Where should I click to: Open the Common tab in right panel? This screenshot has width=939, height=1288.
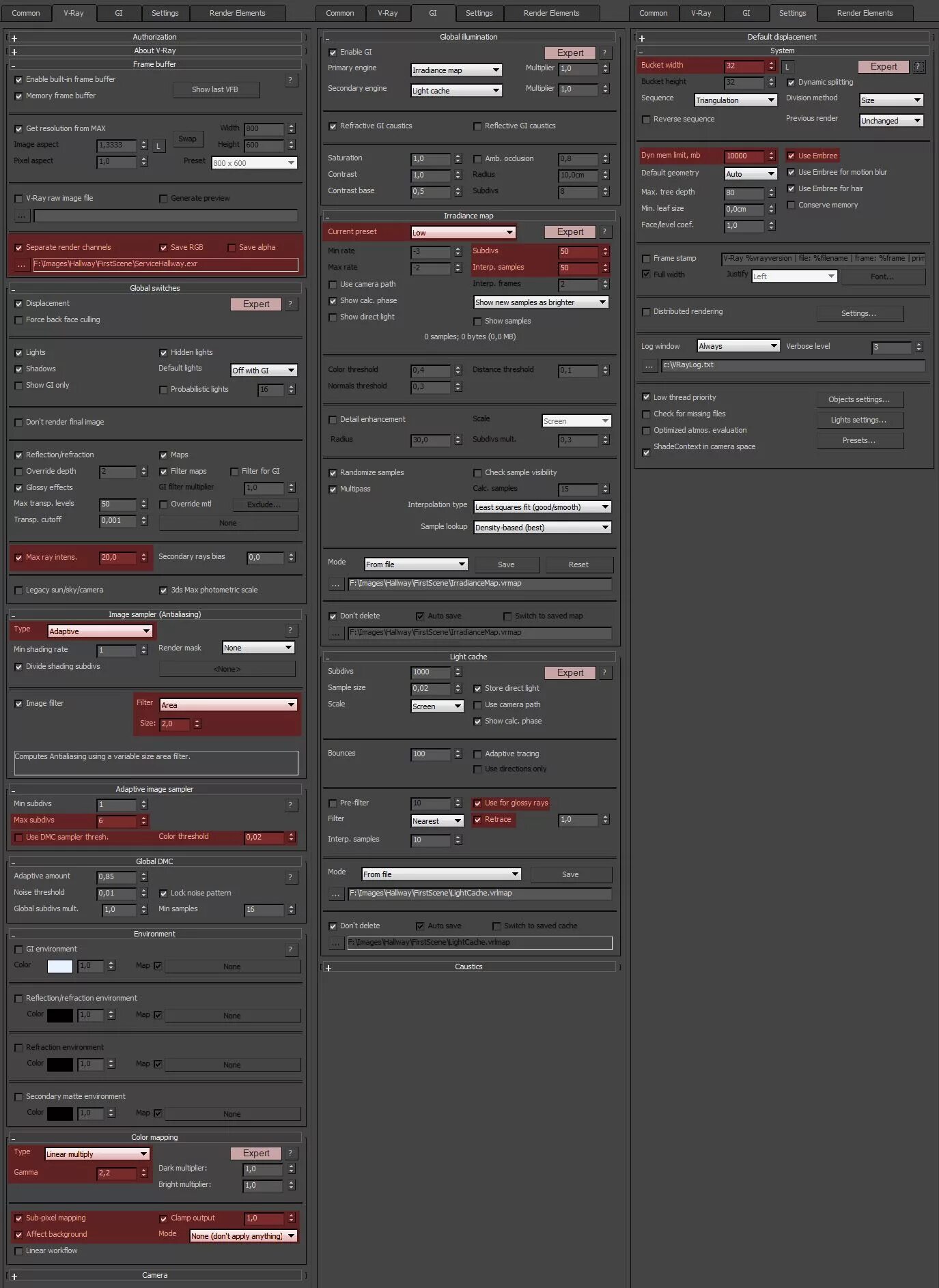tap(654, 13)
